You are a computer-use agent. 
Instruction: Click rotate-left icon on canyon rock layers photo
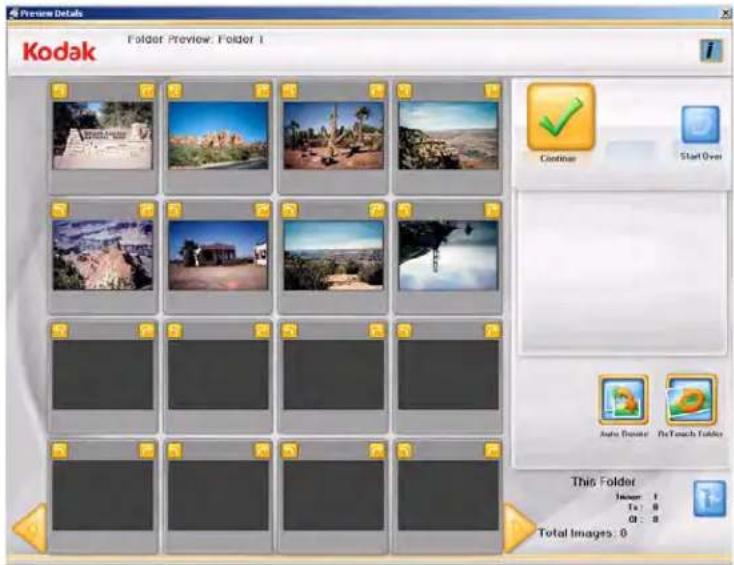(60, 211)
